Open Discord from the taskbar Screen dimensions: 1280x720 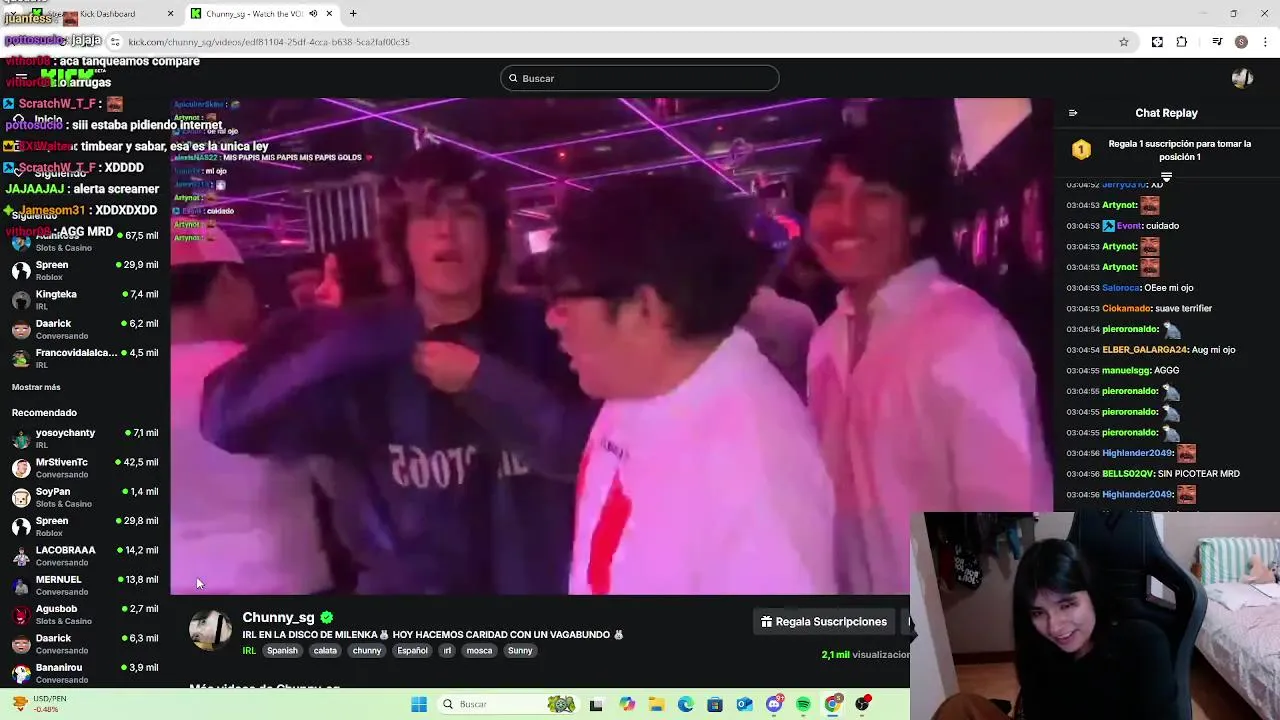(x=774, y=704)
